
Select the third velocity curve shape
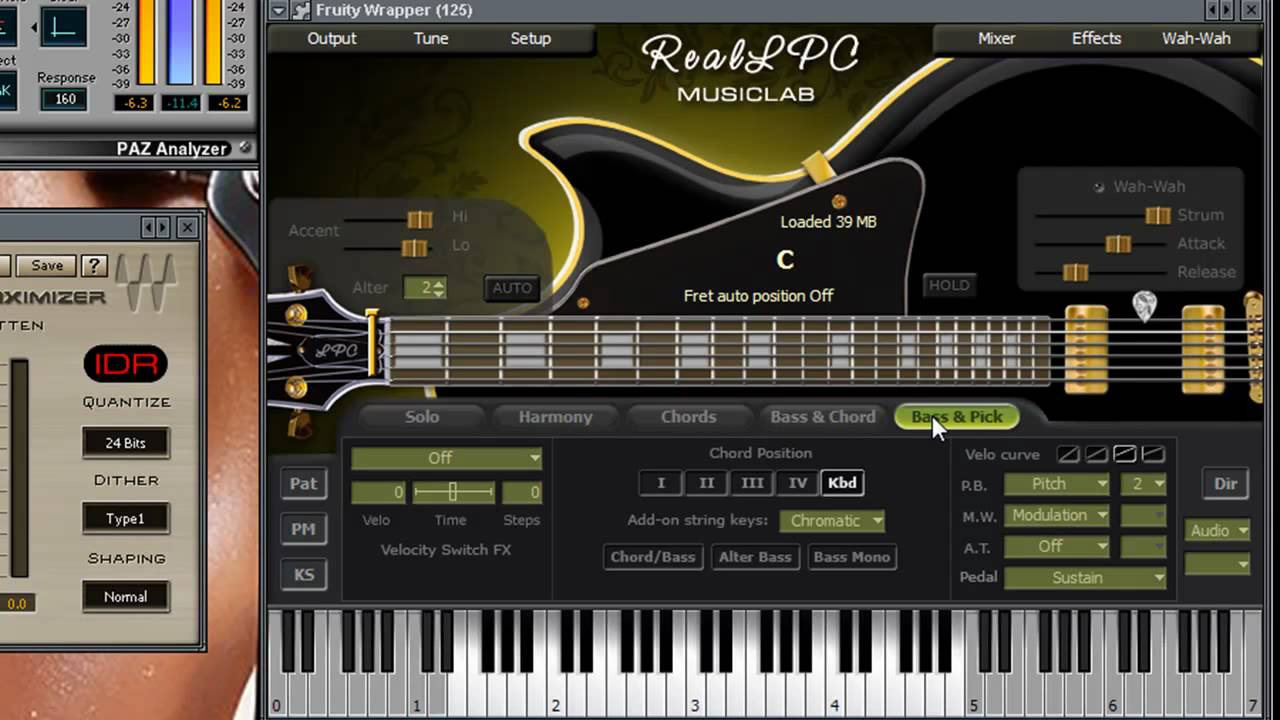[1125, 454]
